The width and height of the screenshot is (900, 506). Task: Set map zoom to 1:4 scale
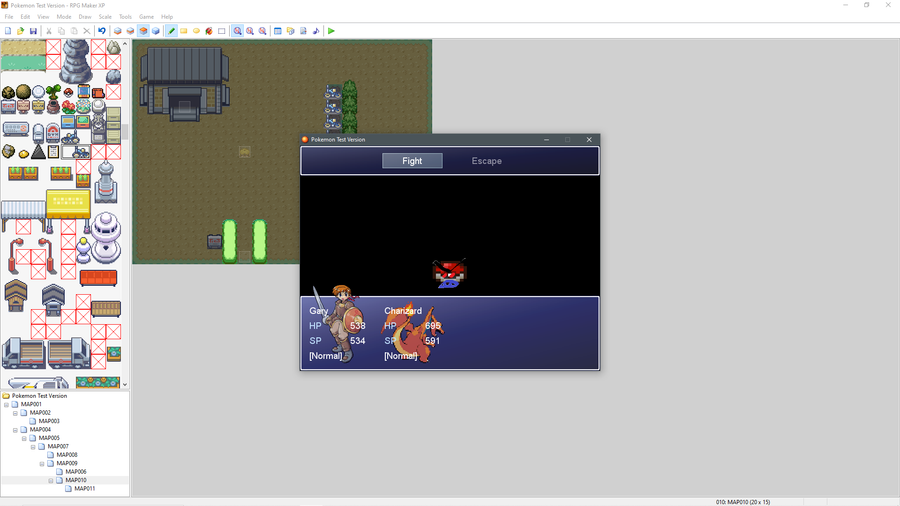tap(262, 31)
